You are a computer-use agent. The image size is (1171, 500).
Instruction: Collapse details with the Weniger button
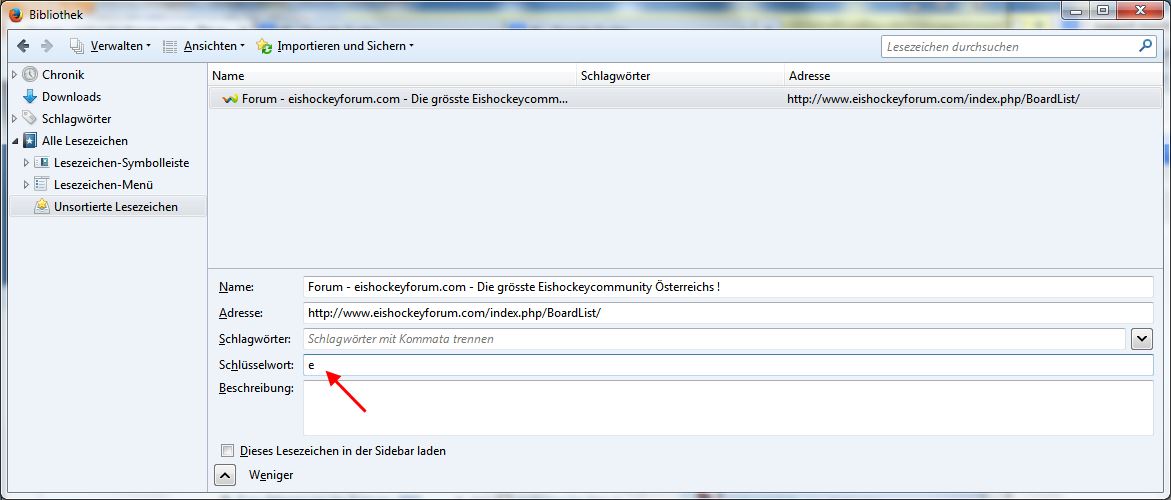pos(227,475)
